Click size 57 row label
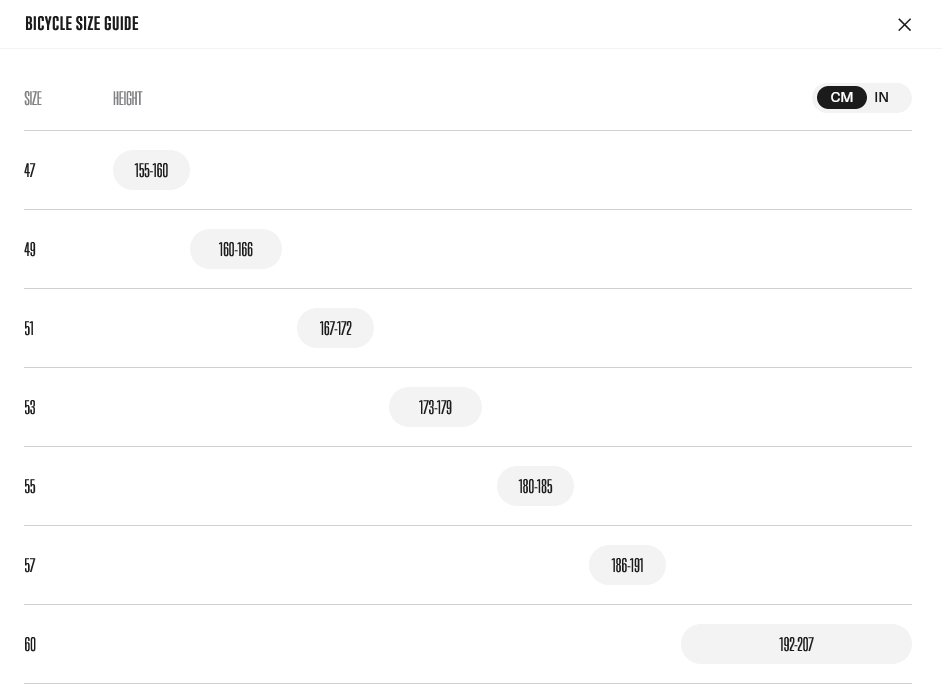This screenshot has width=942, height=687. coord(30,565)
